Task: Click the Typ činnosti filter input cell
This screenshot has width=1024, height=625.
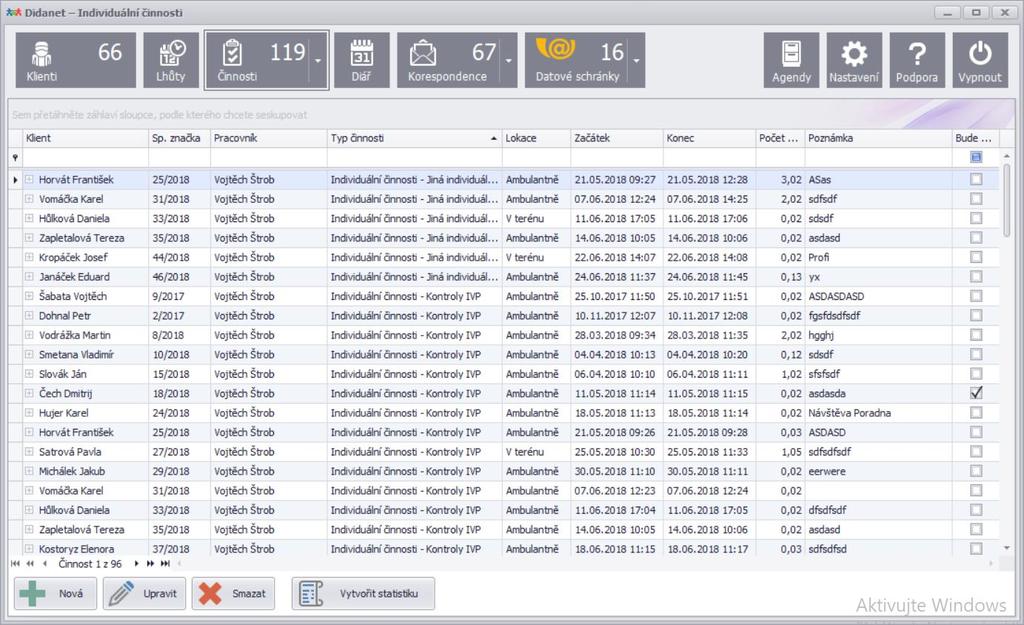Action: click(x=414, y=157)
